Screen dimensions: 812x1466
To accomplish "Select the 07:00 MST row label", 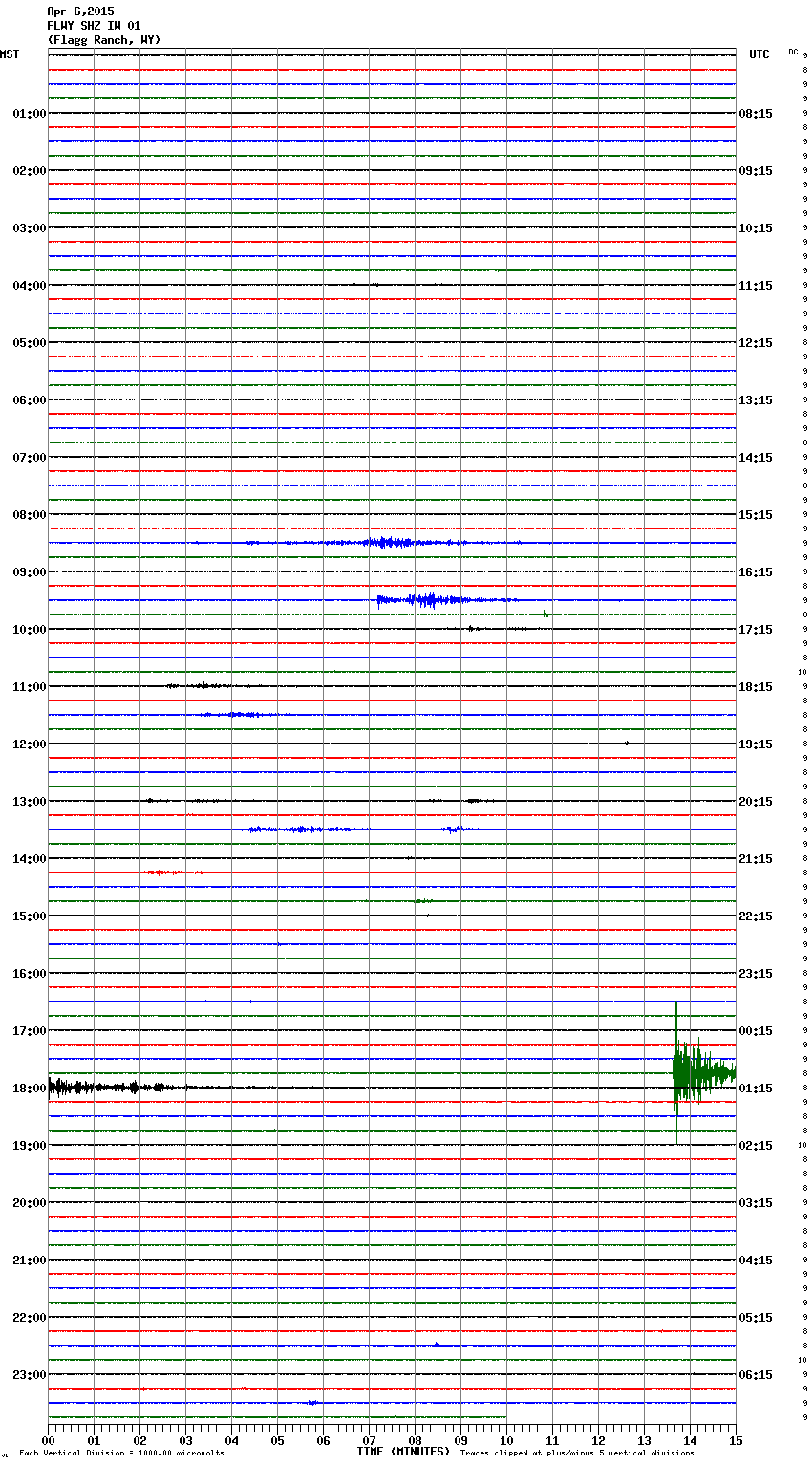I will (x=30, y=458).
